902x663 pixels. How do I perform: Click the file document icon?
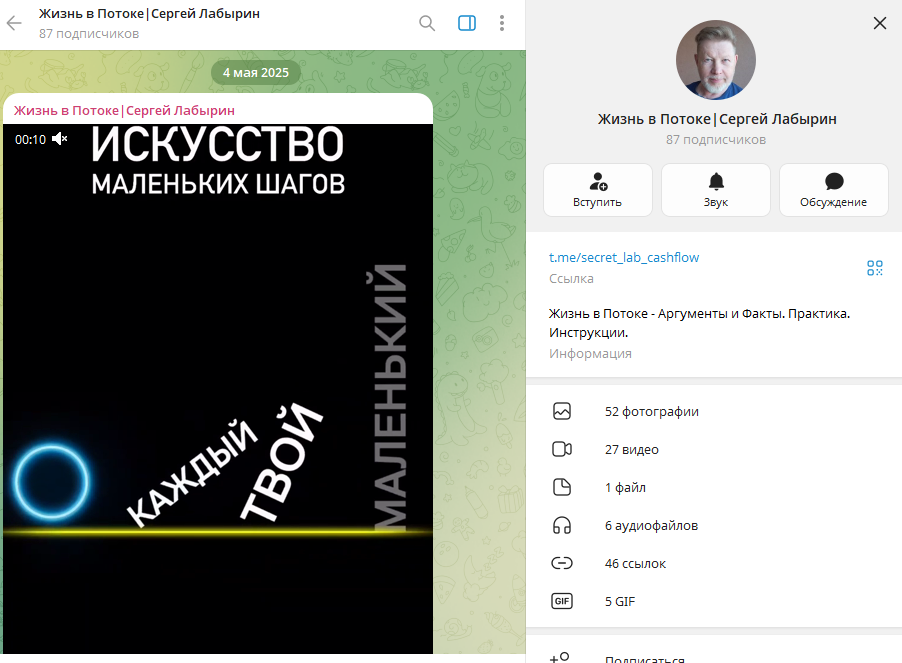561,487
